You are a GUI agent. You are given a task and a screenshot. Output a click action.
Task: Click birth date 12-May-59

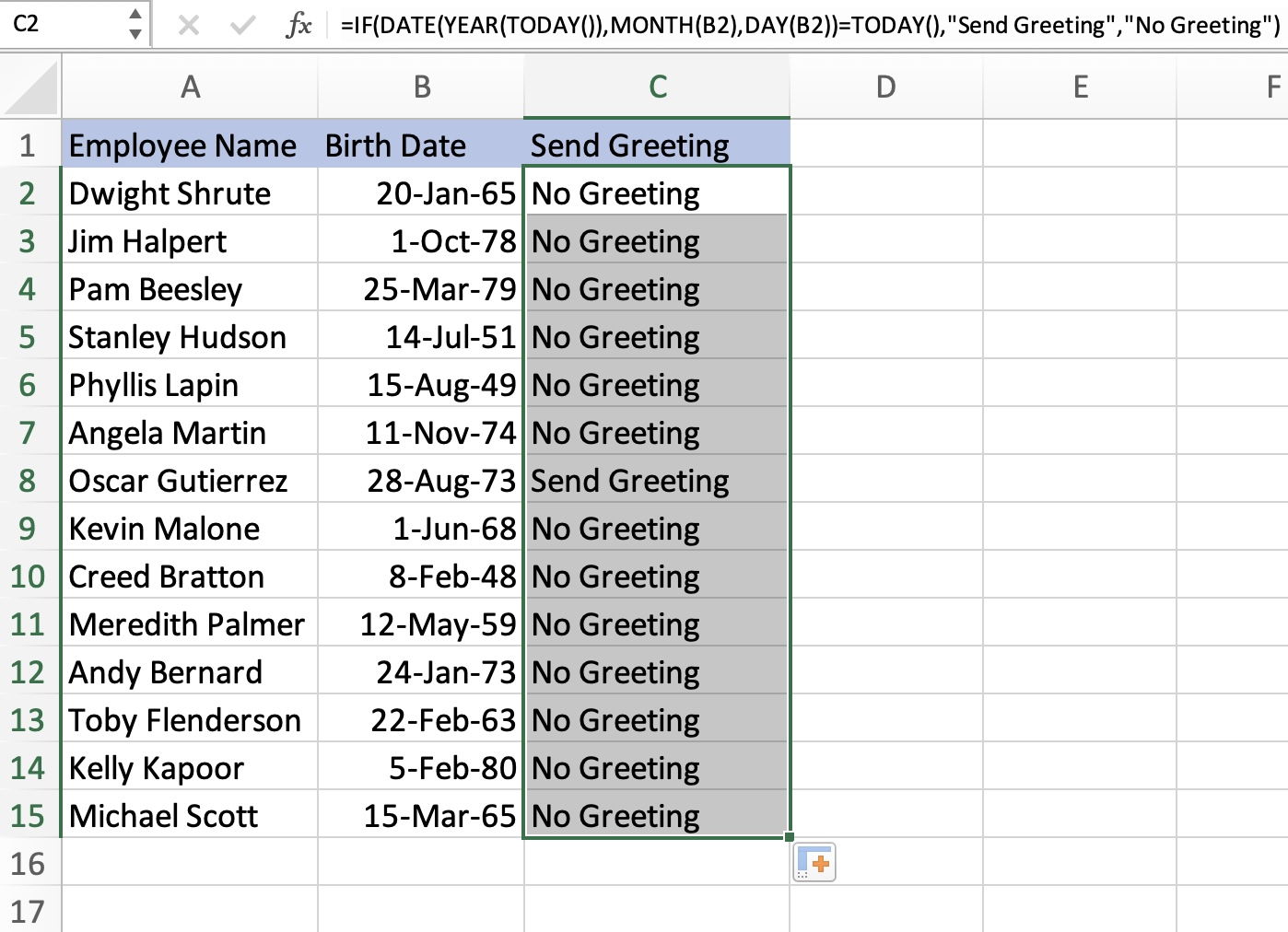(x=421, y=623)
